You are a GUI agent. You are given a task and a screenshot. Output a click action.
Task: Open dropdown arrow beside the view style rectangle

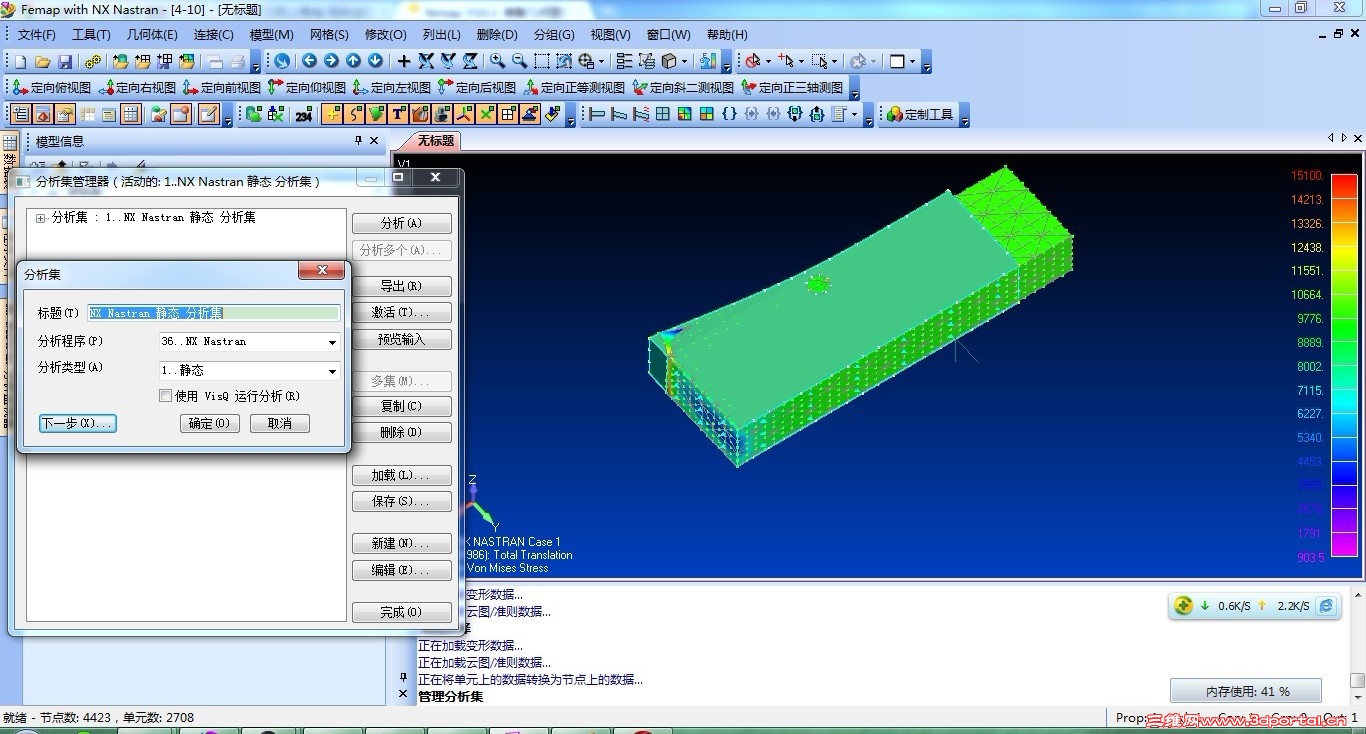[x=912, y=61]
